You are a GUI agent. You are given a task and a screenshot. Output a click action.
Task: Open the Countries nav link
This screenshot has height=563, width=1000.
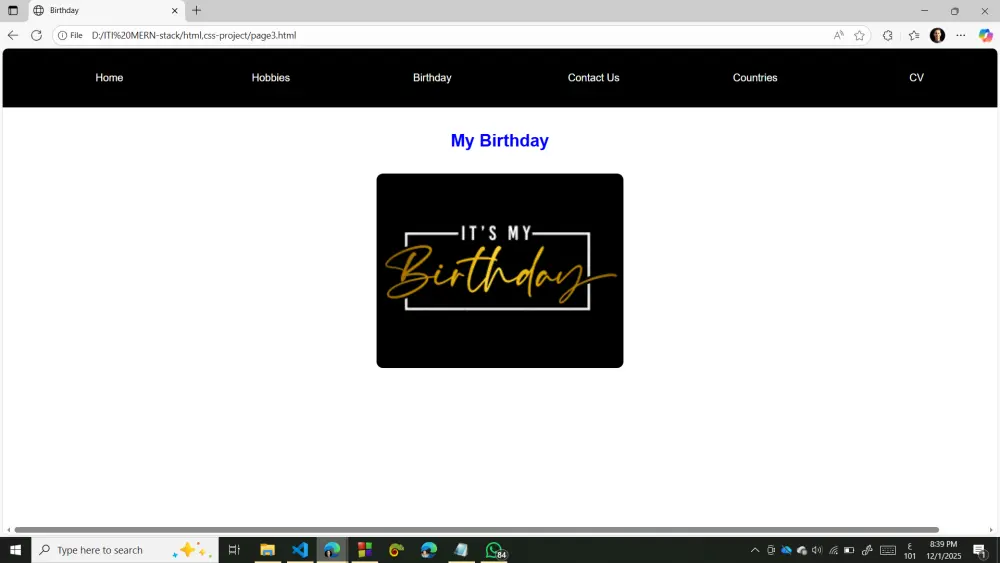point(754,78)
